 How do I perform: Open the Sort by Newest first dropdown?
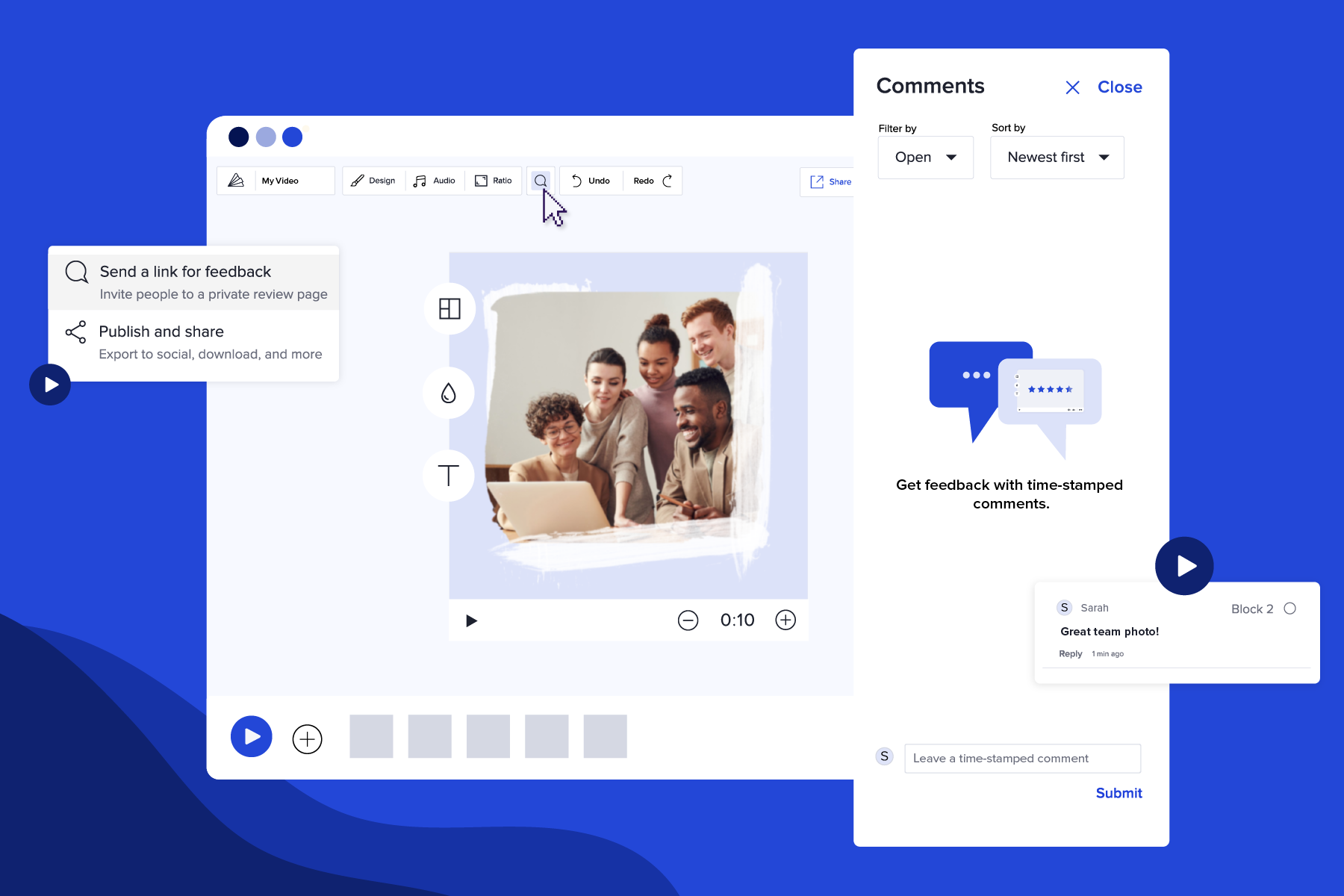click(1057, 158)
